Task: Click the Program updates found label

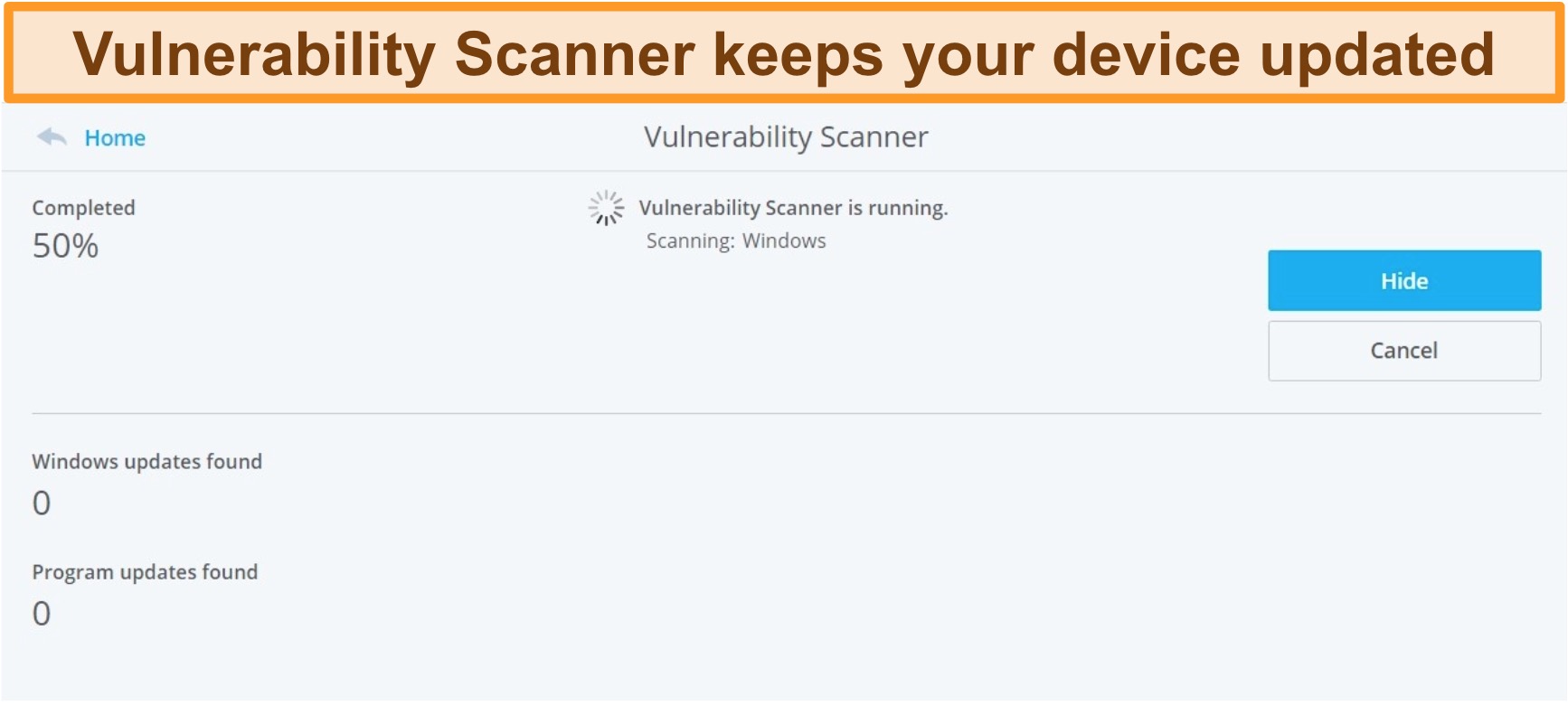Action: tap(145, 572)
